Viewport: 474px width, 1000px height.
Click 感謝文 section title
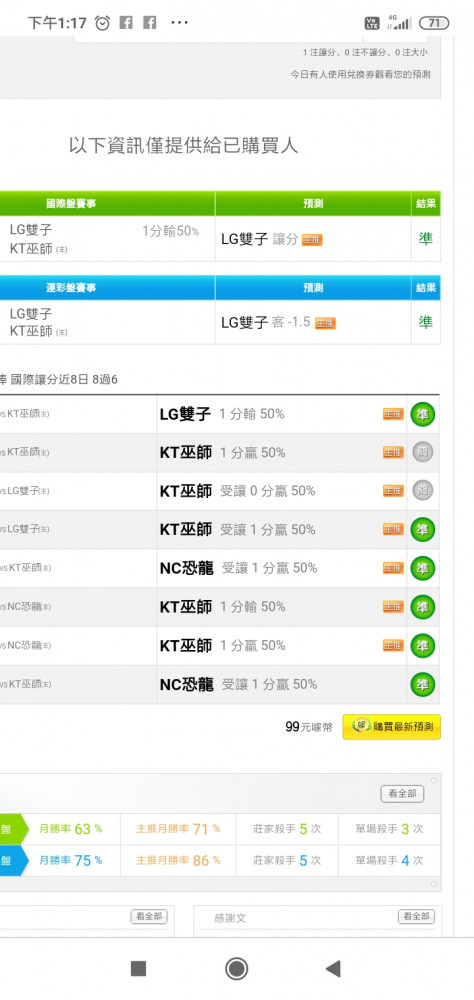pyautogui.click(x=230, y=918)
